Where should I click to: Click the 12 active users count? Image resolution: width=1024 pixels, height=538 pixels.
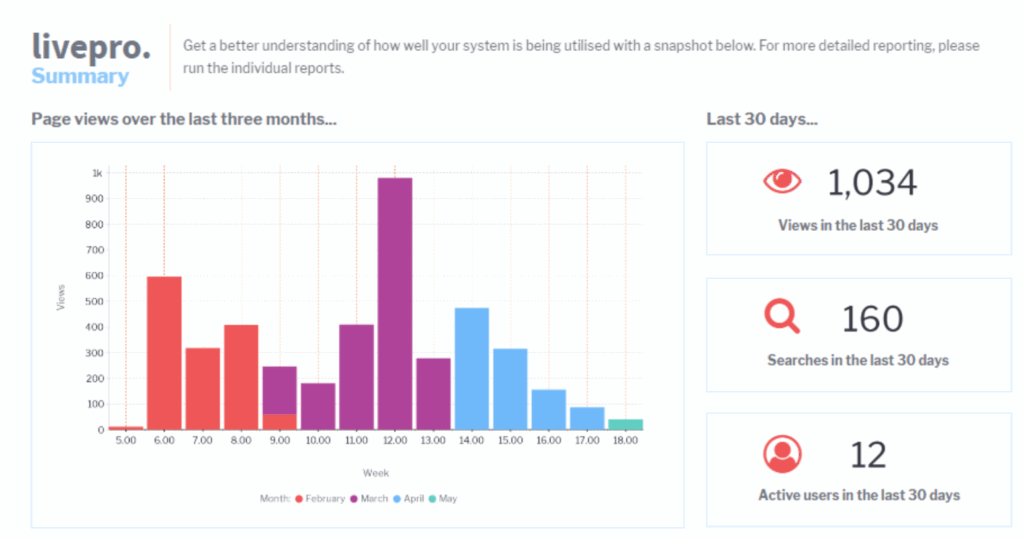click(x=868, y=455)
